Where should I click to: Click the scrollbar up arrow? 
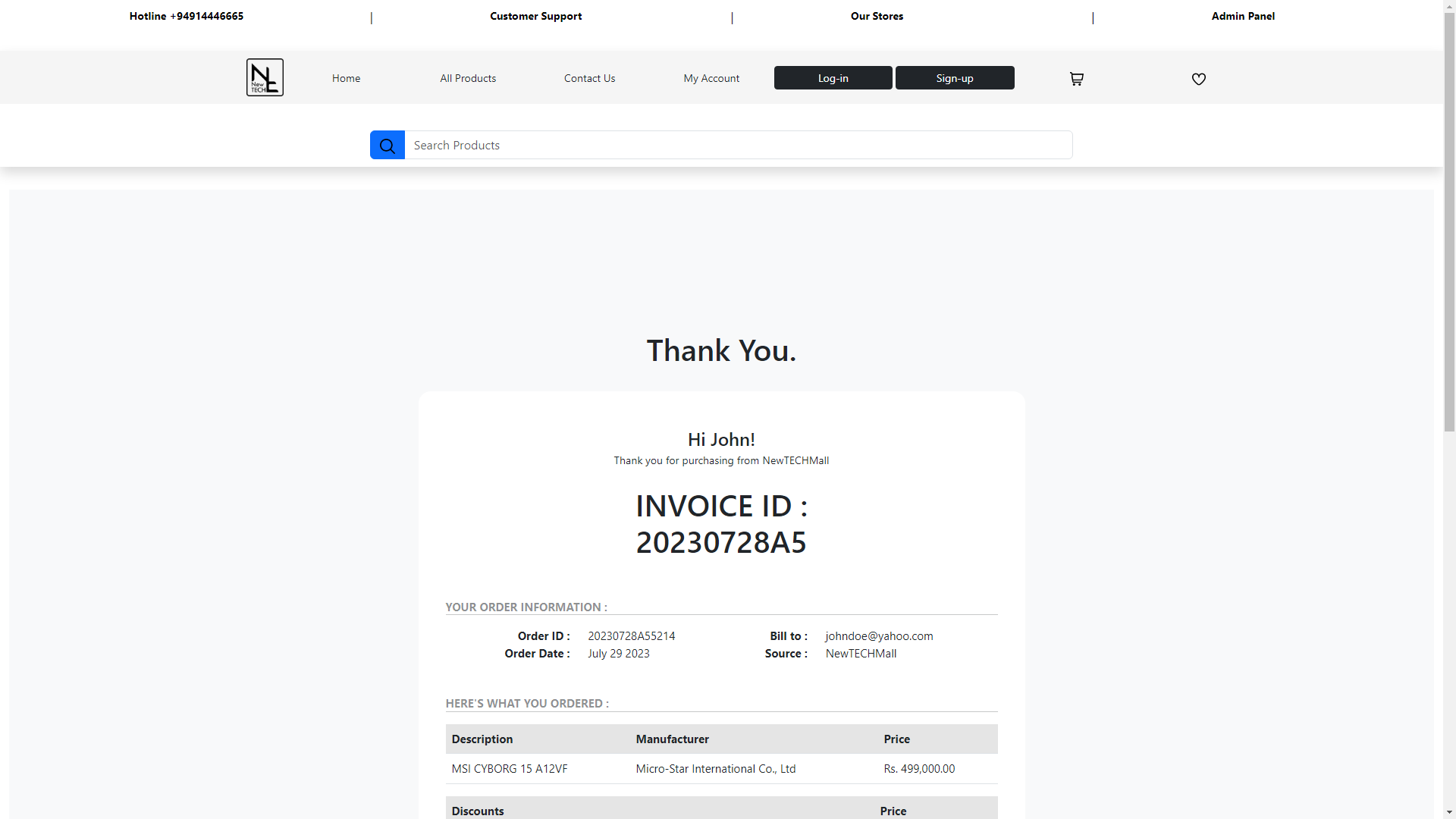tap(1449, 6)
